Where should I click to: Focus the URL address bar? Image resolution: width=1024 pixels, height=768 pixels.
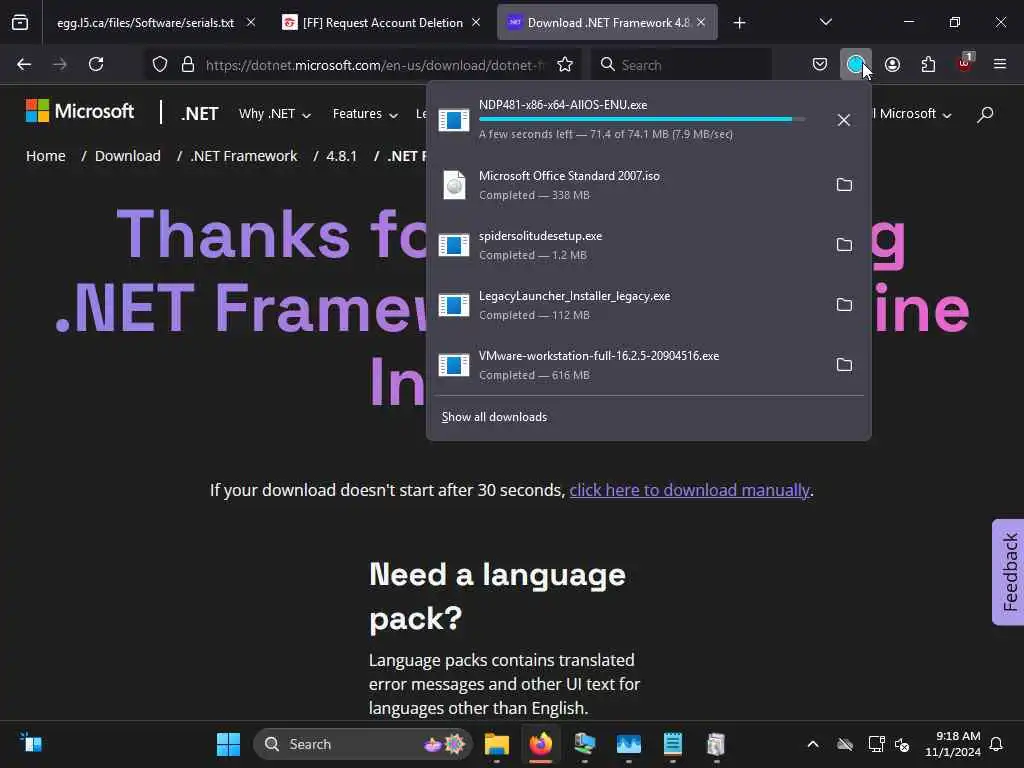(374, 65)
